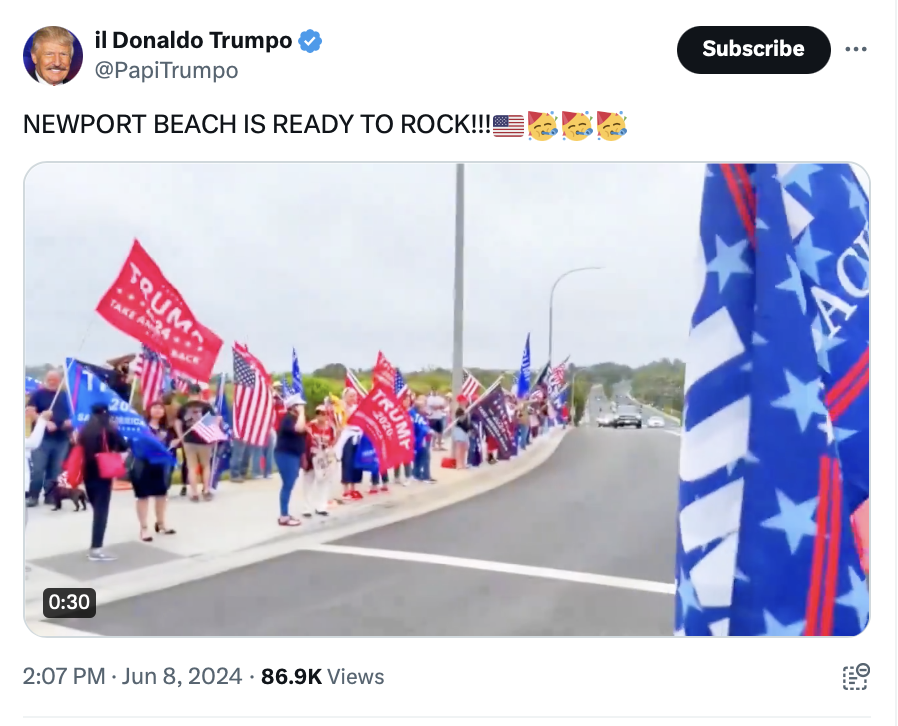Viewport: 898px width, 726px height.
Task: Open the display name il Donaldo Trumpo
Action: [x=194, y=41]
